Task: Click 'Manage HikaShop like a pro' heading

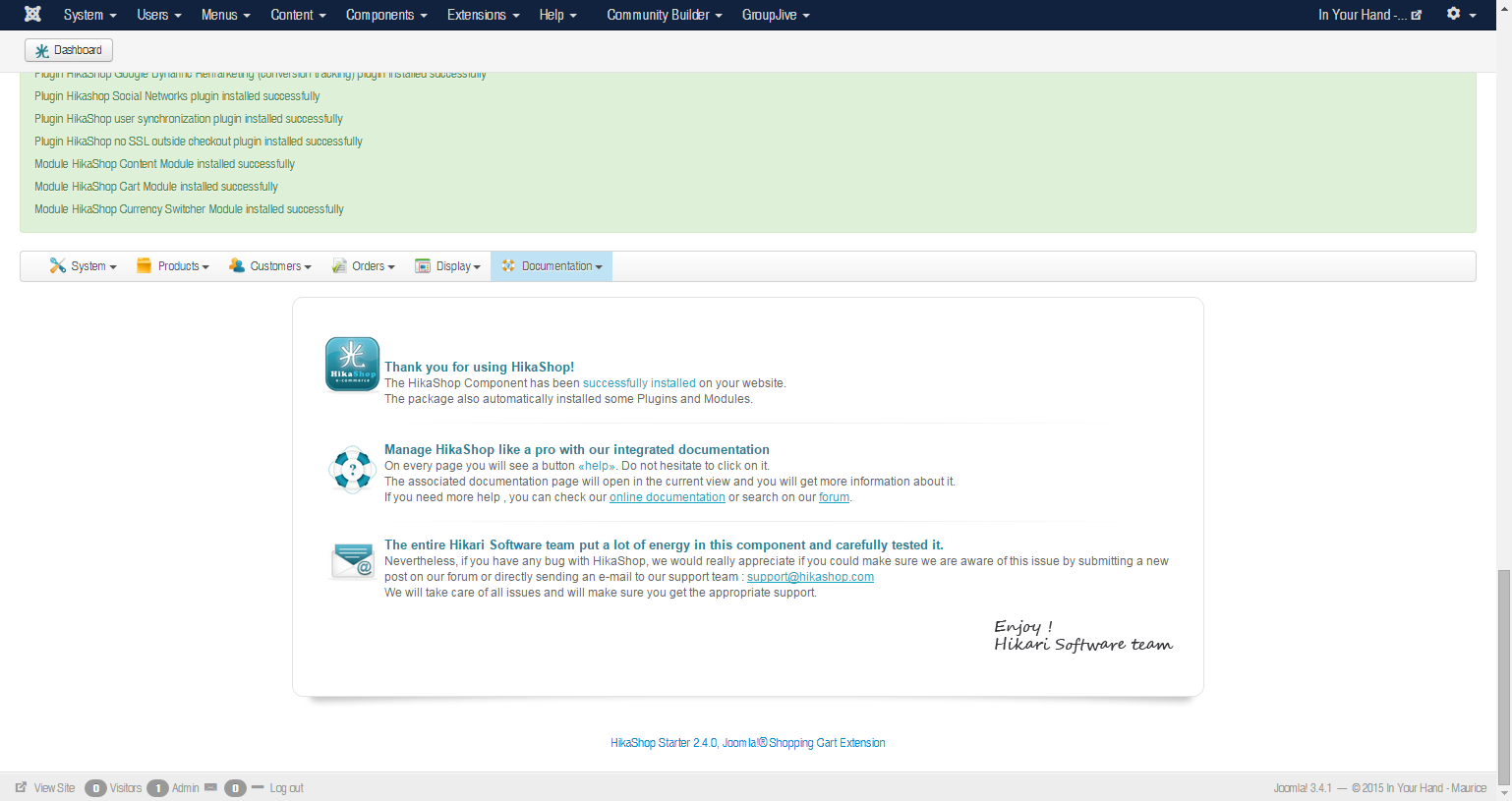Action: pyautogui.click(x=577, y=449)
